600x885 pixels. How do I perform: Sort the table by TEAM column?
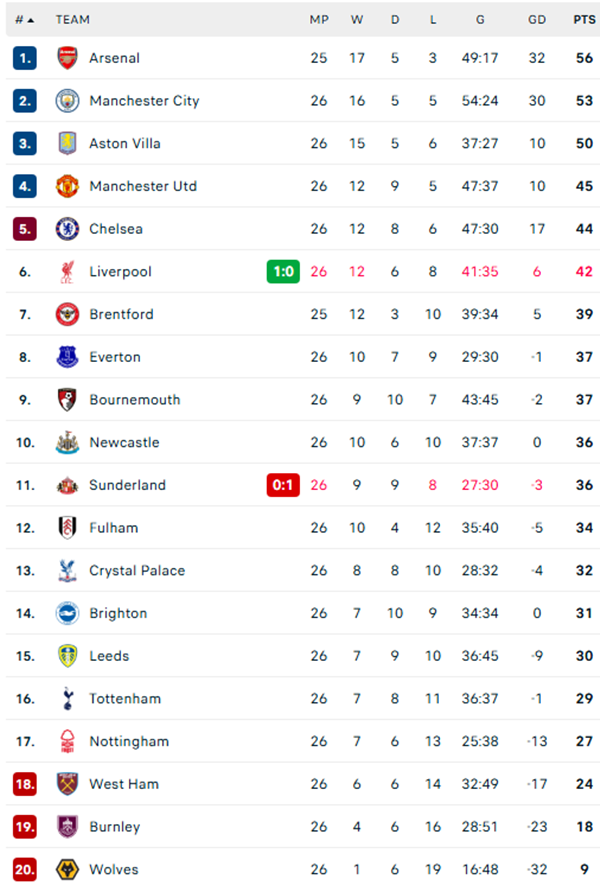(x=74, y=19)
